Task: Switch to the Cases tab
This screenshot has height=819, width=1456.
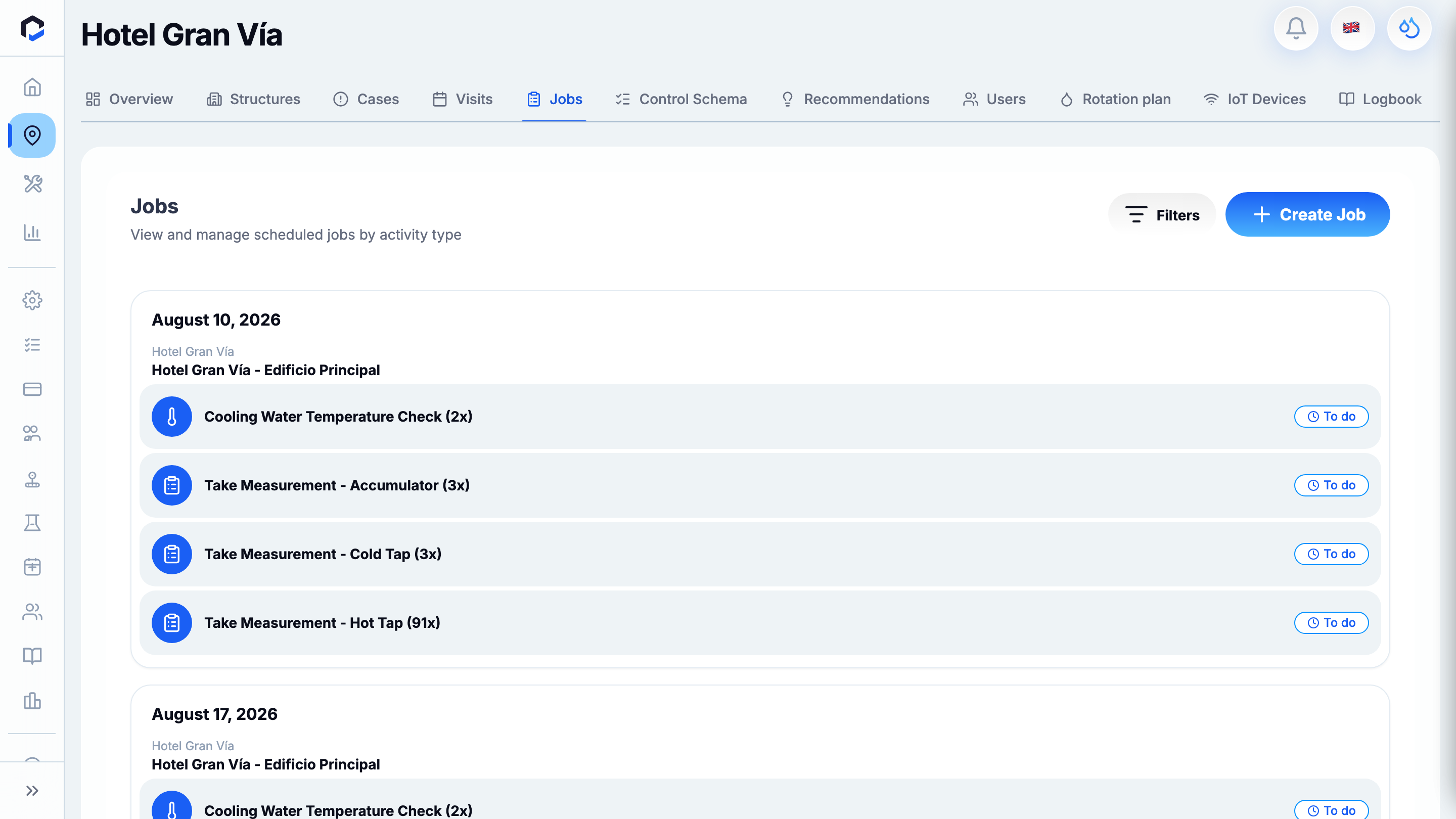Action: (366, 100)
